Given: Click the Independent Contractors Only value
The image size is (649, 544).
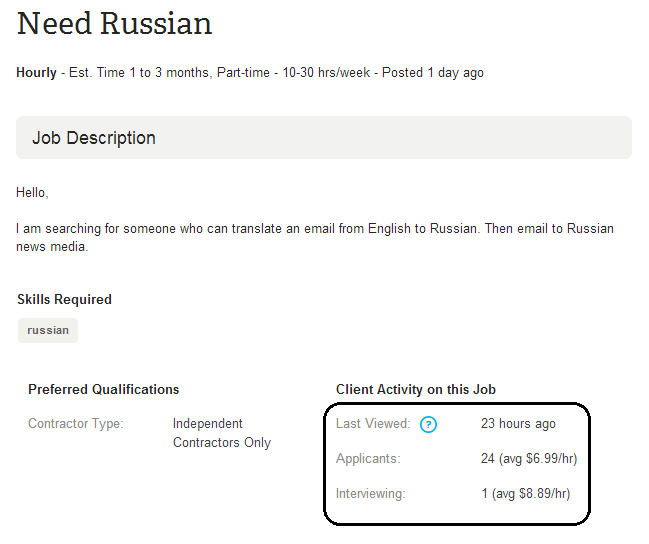Looking at the screenshot, I should [x=222, y=433].
